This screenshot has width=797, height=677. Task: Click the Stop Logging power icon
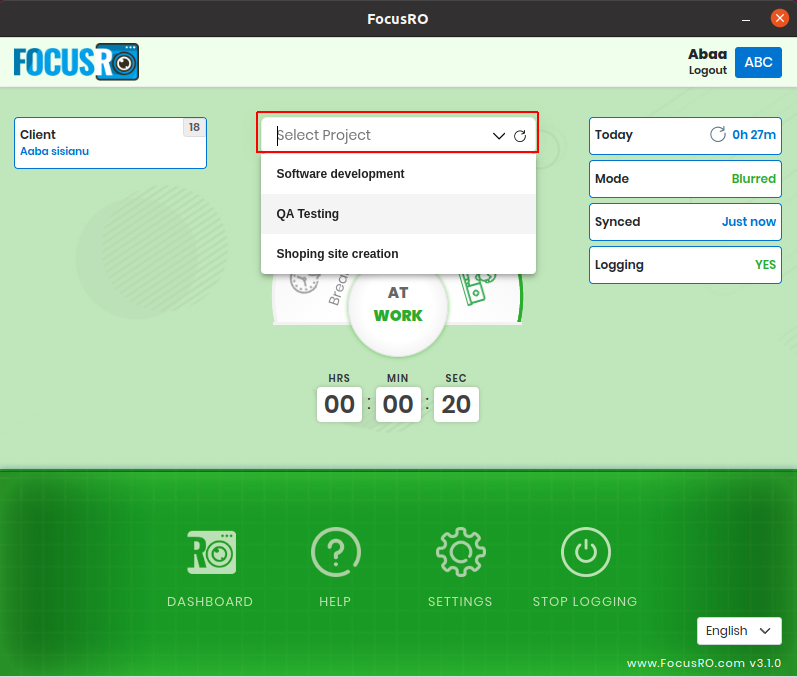tap(586, 552)
